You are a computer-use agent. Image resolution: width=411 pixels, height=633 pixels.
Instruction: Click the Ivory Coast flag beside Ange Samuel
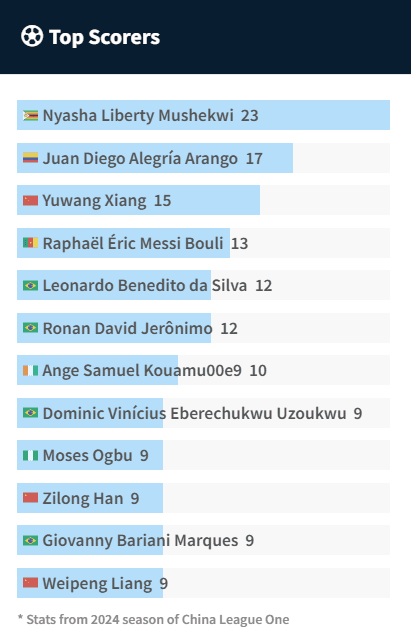(30, 370)
